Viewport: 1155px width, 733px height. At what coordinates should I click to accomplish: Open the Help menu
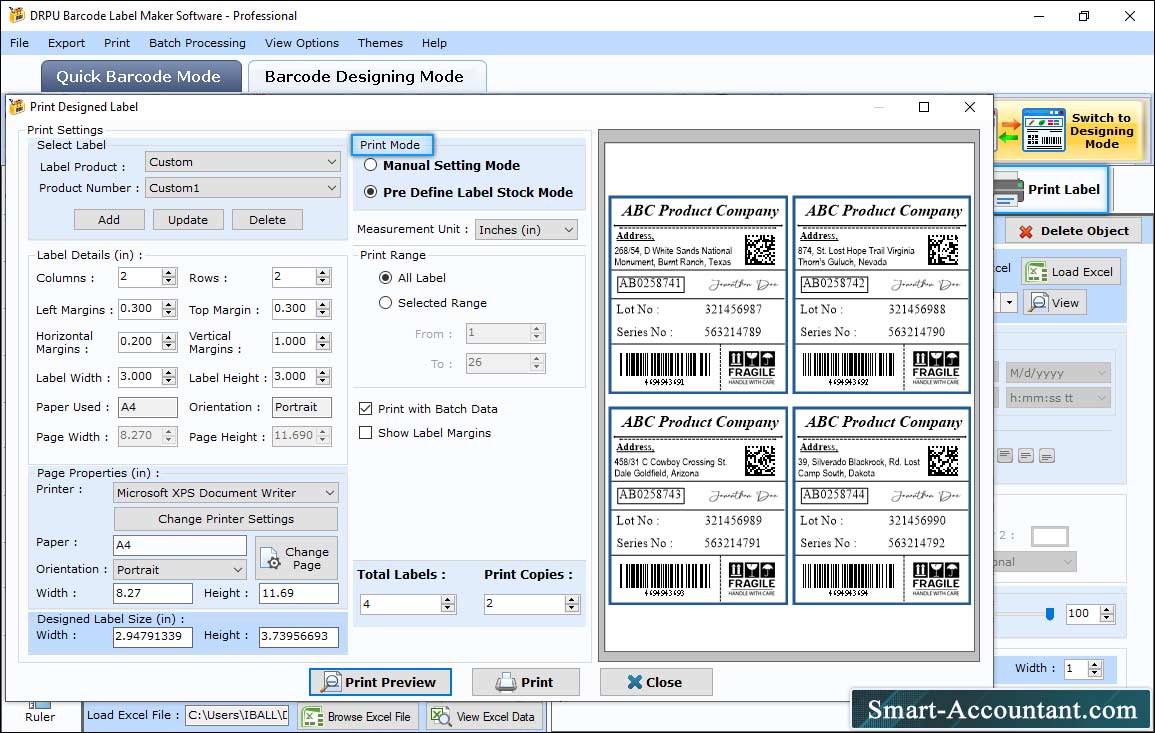click(x=435, y=43)
